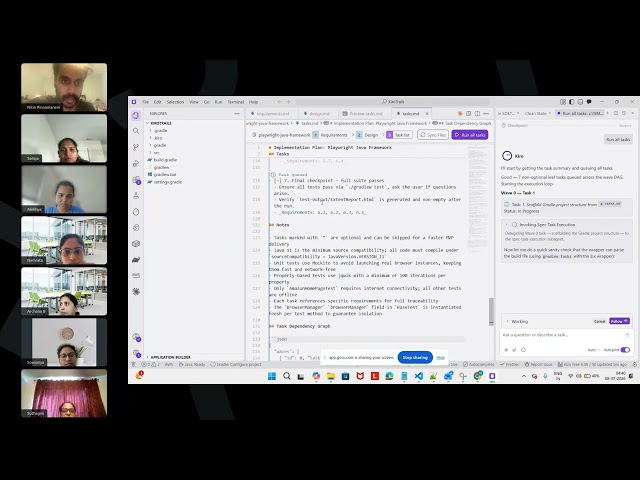The image size is (640, 480).
Task: Click the editor vertical scrollbar thumb
Action: pos(491,311)
